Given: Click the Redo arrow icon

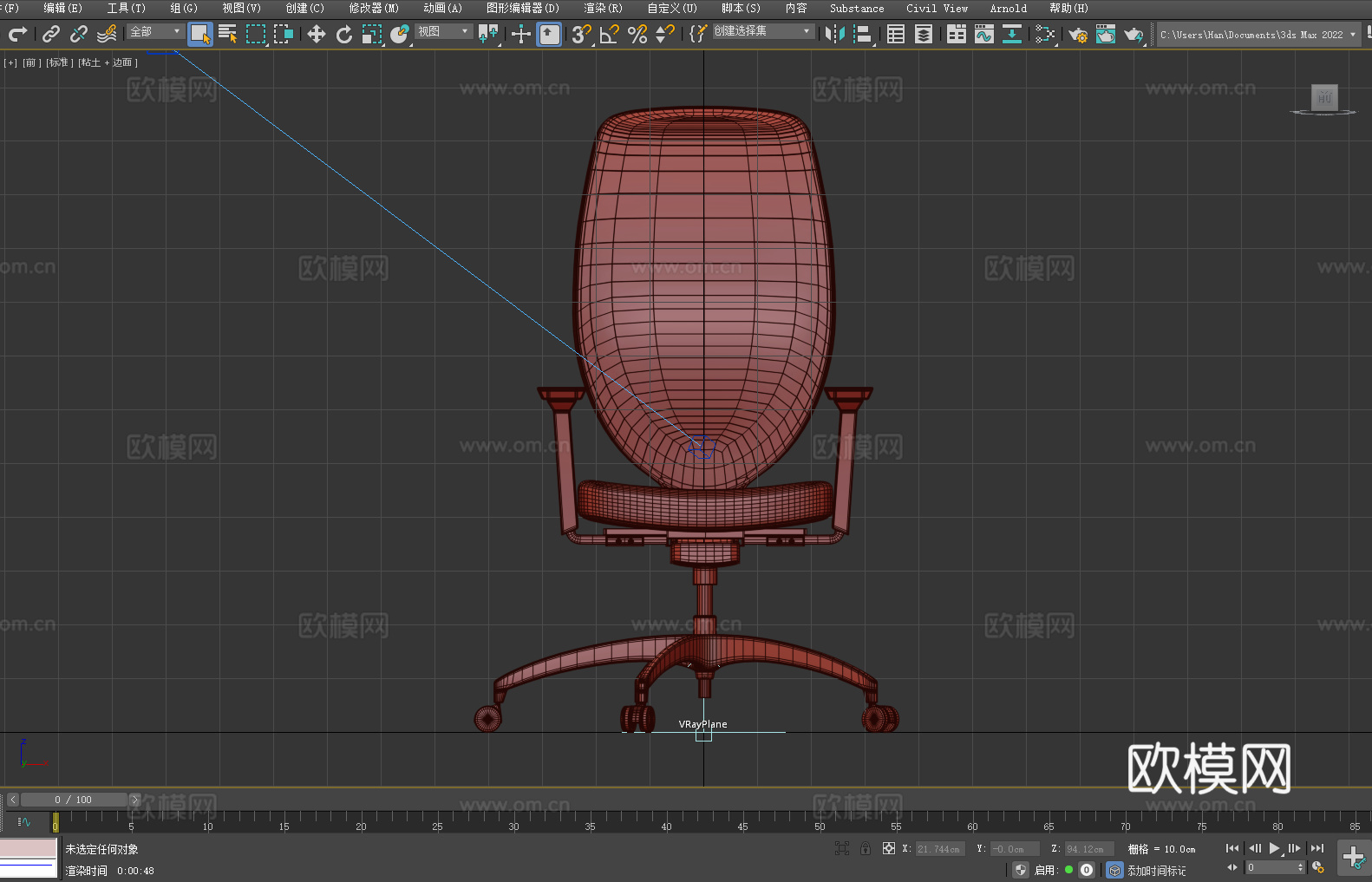Looking at the screenshot, I should coord(17,34).
